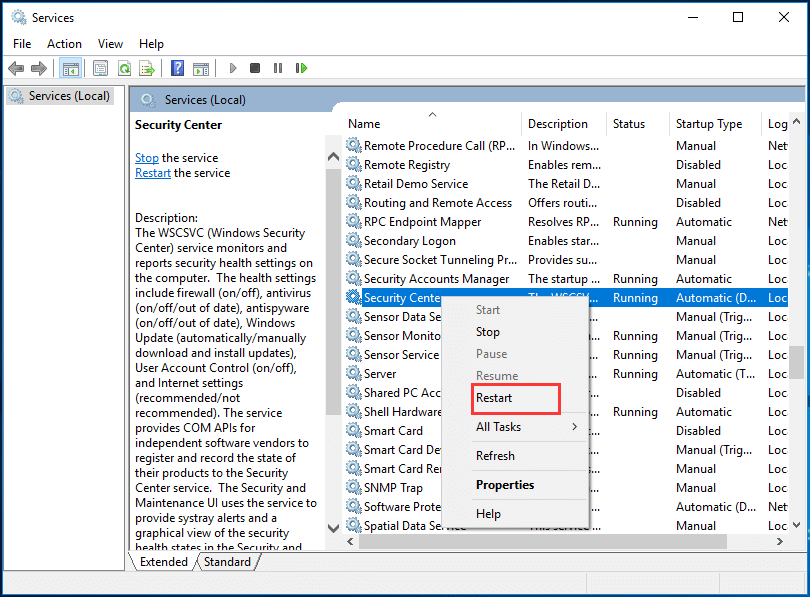Select Services (Local) in the console tree
The height and width of the screenshot is (597, 810).
[x=60, y=96]
